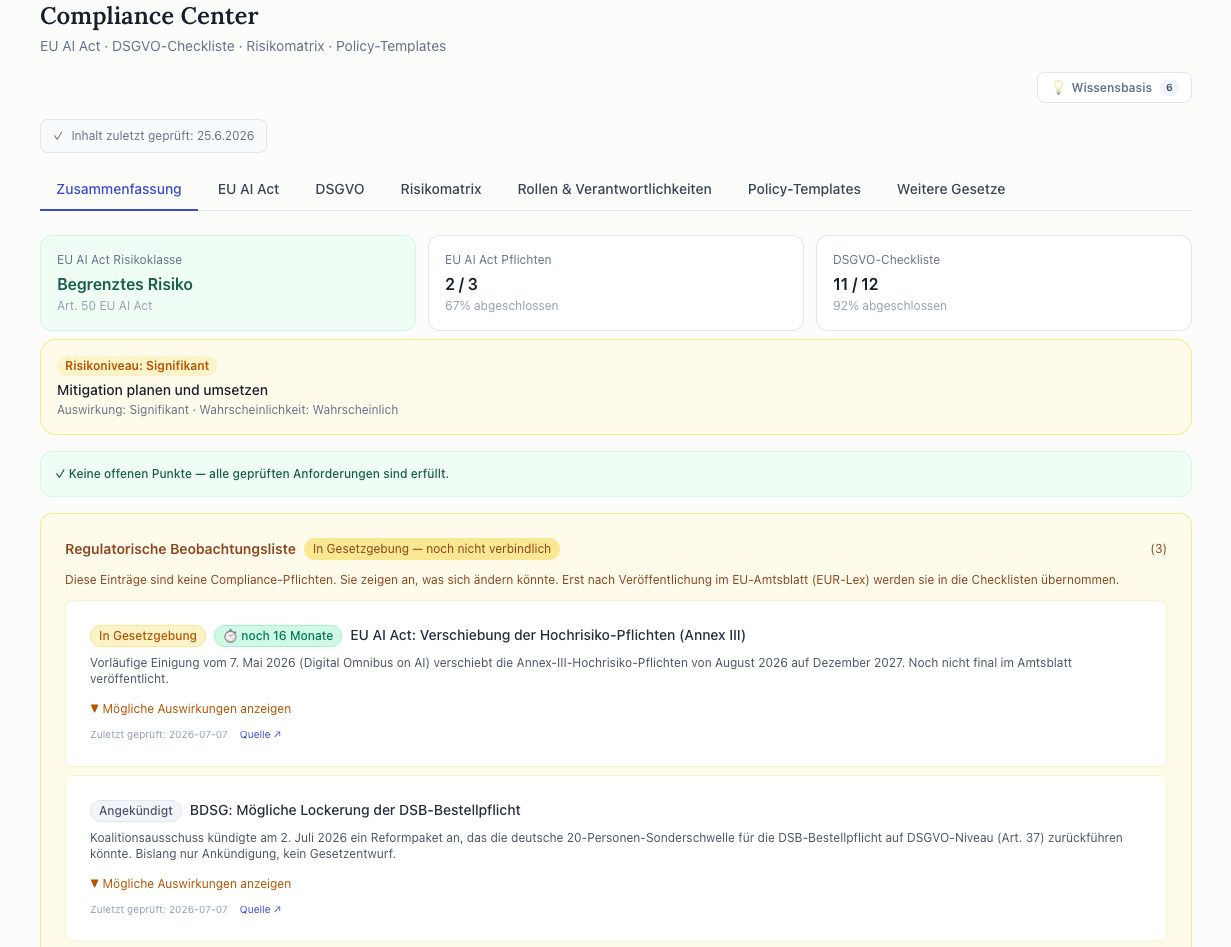Switch to the EU AI Act tab
Viewport: 1231px width, 947px height.
pyautogui.click(x=248, y=189)
